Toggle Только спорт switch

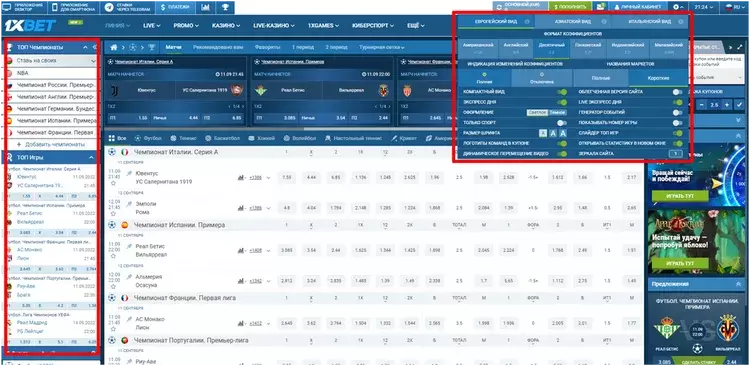click(x=562, y=123)
